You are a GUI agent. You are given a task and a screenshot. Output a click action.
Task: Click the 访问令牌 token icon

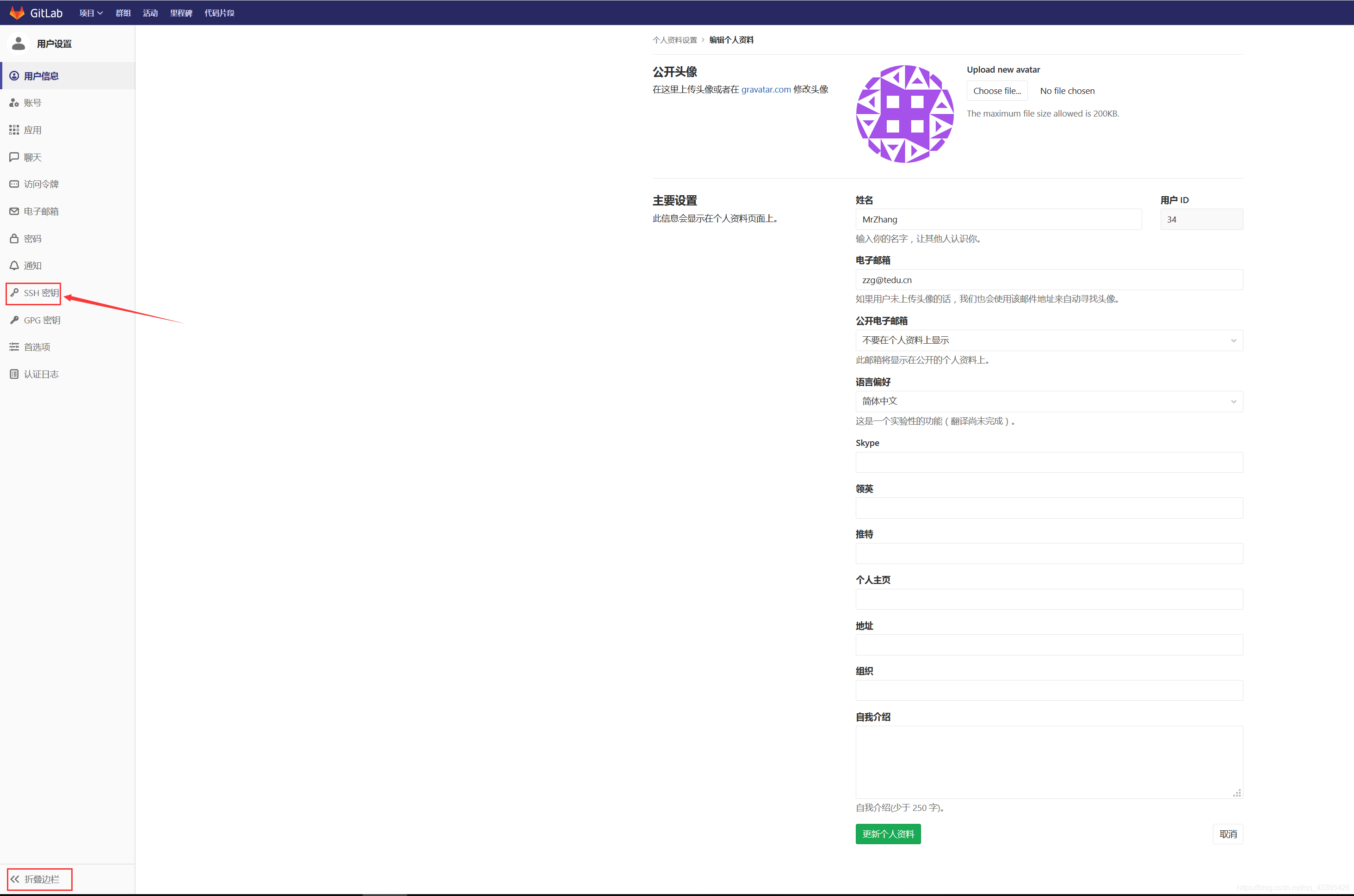click(x=14, y=184)
